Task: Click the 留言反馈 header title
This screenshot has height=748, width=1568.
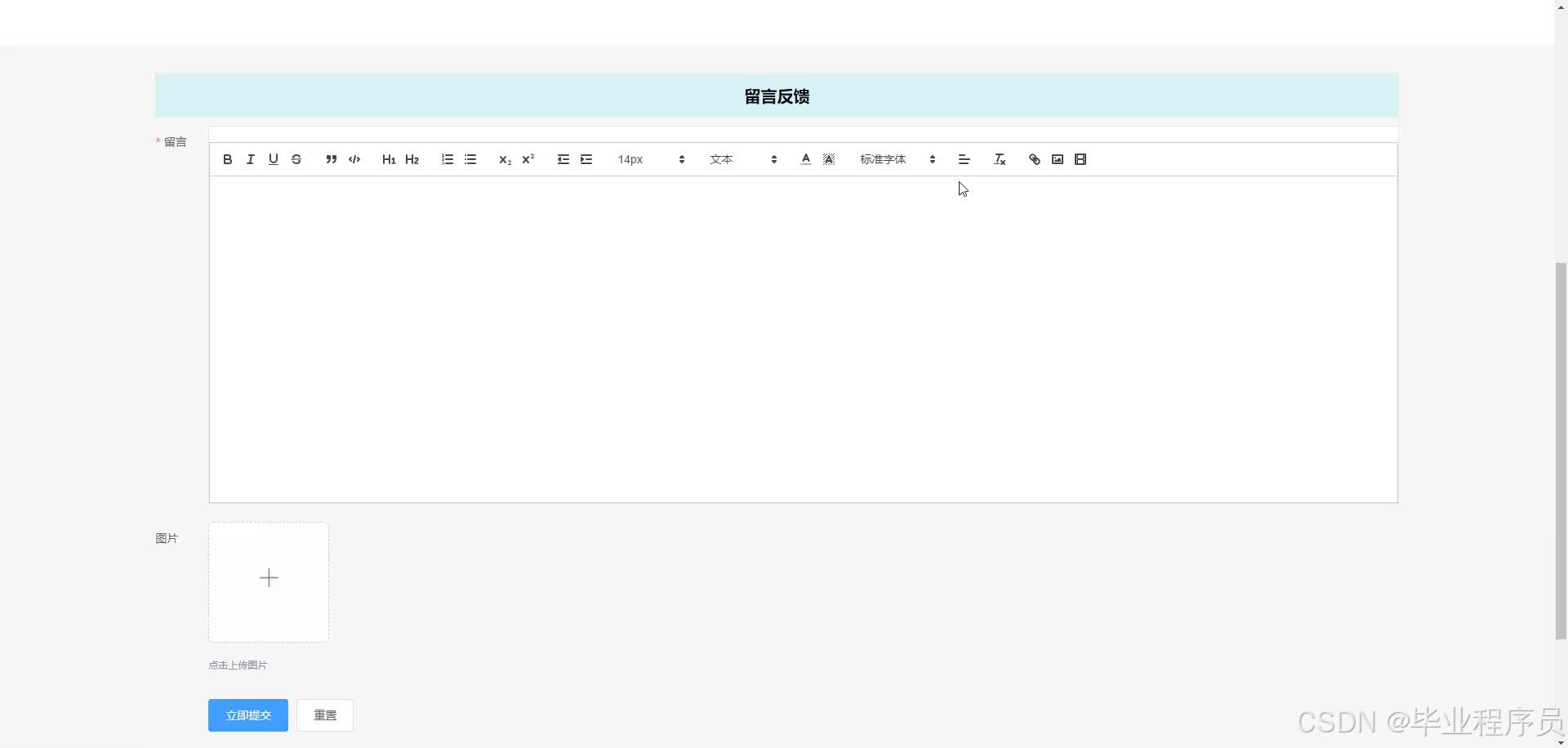Action: click(x=777, y=96)
